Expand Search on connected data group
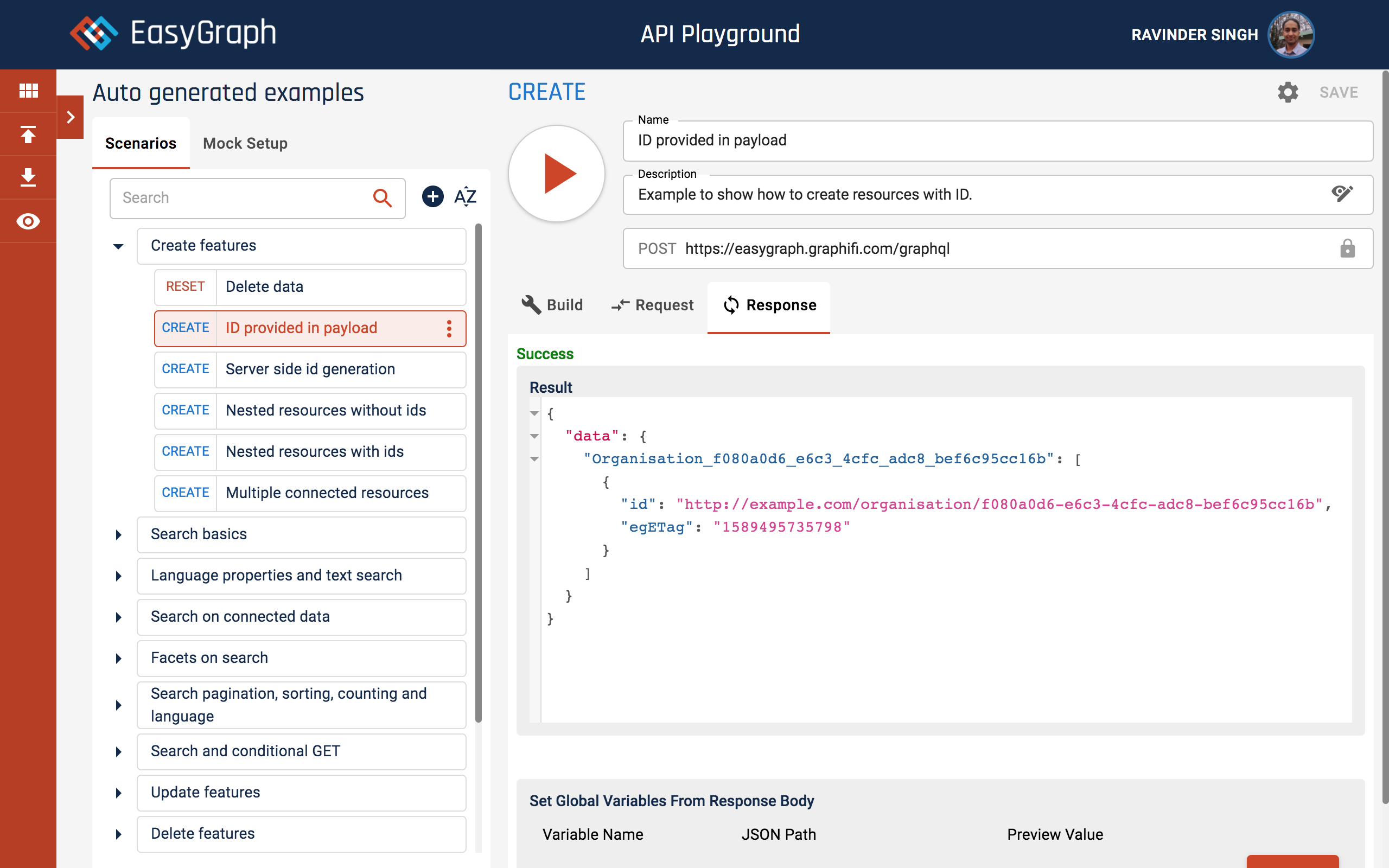The width and height of the screenshot is (1389, 868). tap(118, 617)
